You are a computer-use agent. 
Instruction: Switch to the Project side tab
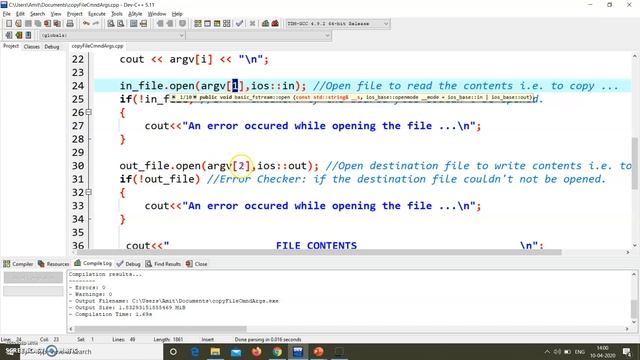11,47
